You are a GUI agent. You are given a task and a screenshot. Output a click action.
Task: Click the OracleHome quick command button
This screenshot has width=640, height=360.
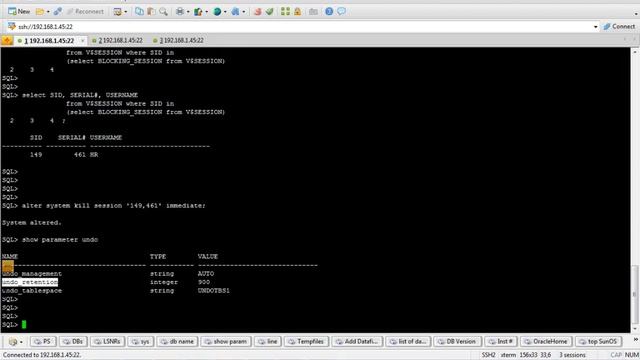coord(546,341)
